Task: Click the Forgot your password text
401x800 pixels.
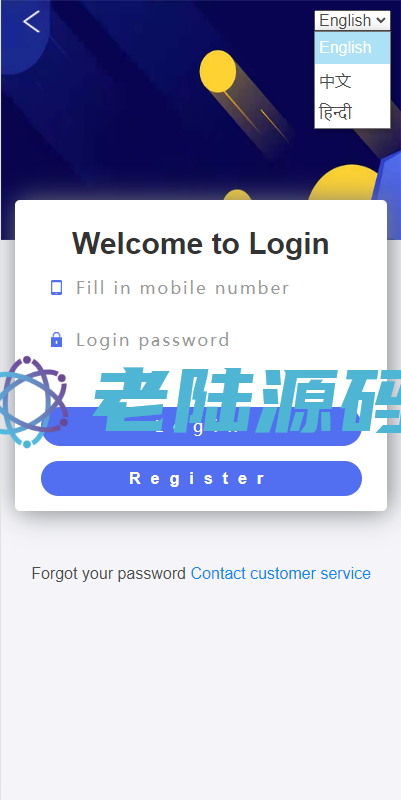Action: coord(109,573)
